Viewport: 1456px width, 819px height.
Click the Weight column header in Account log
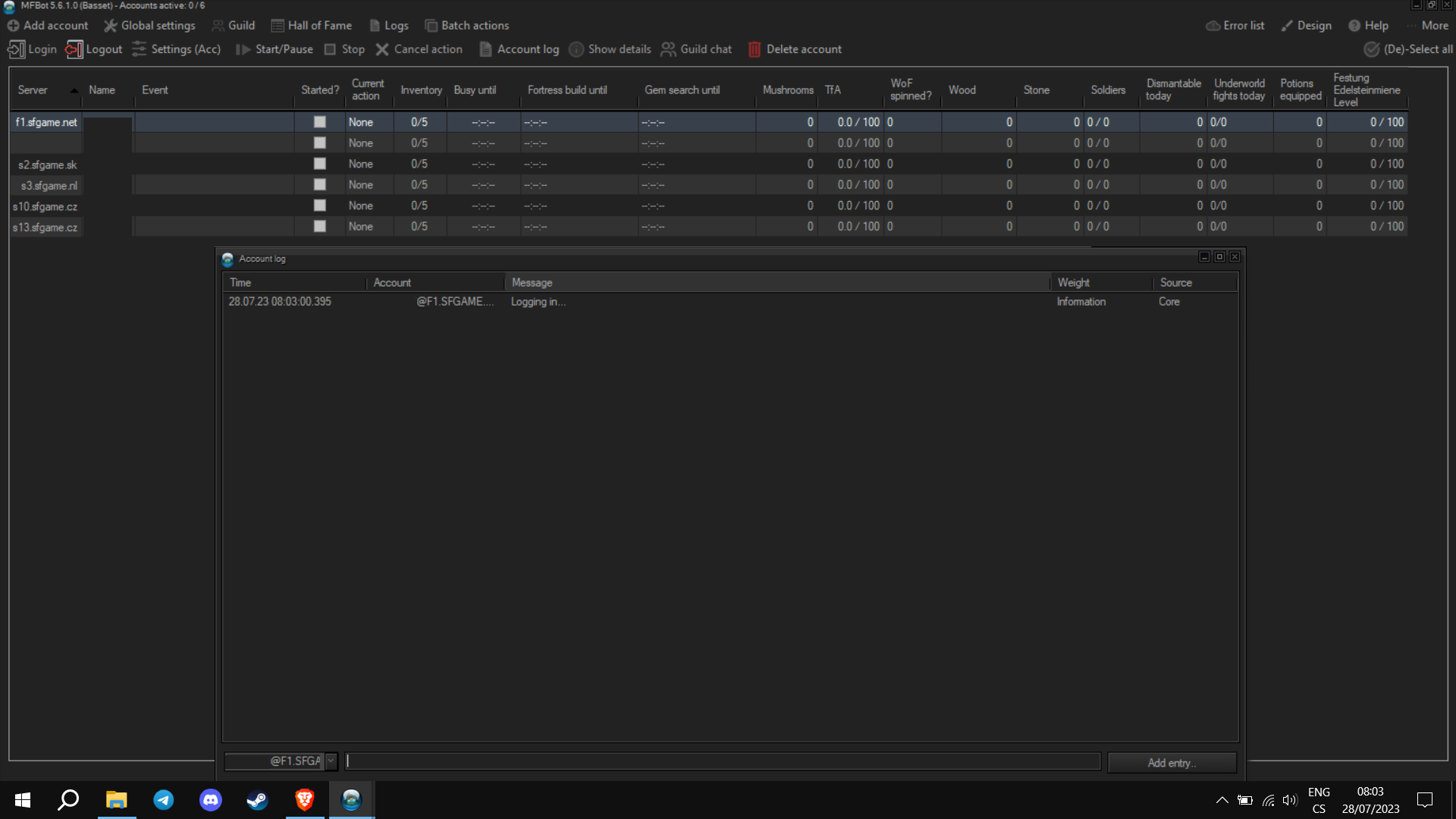pos(1102,283)
